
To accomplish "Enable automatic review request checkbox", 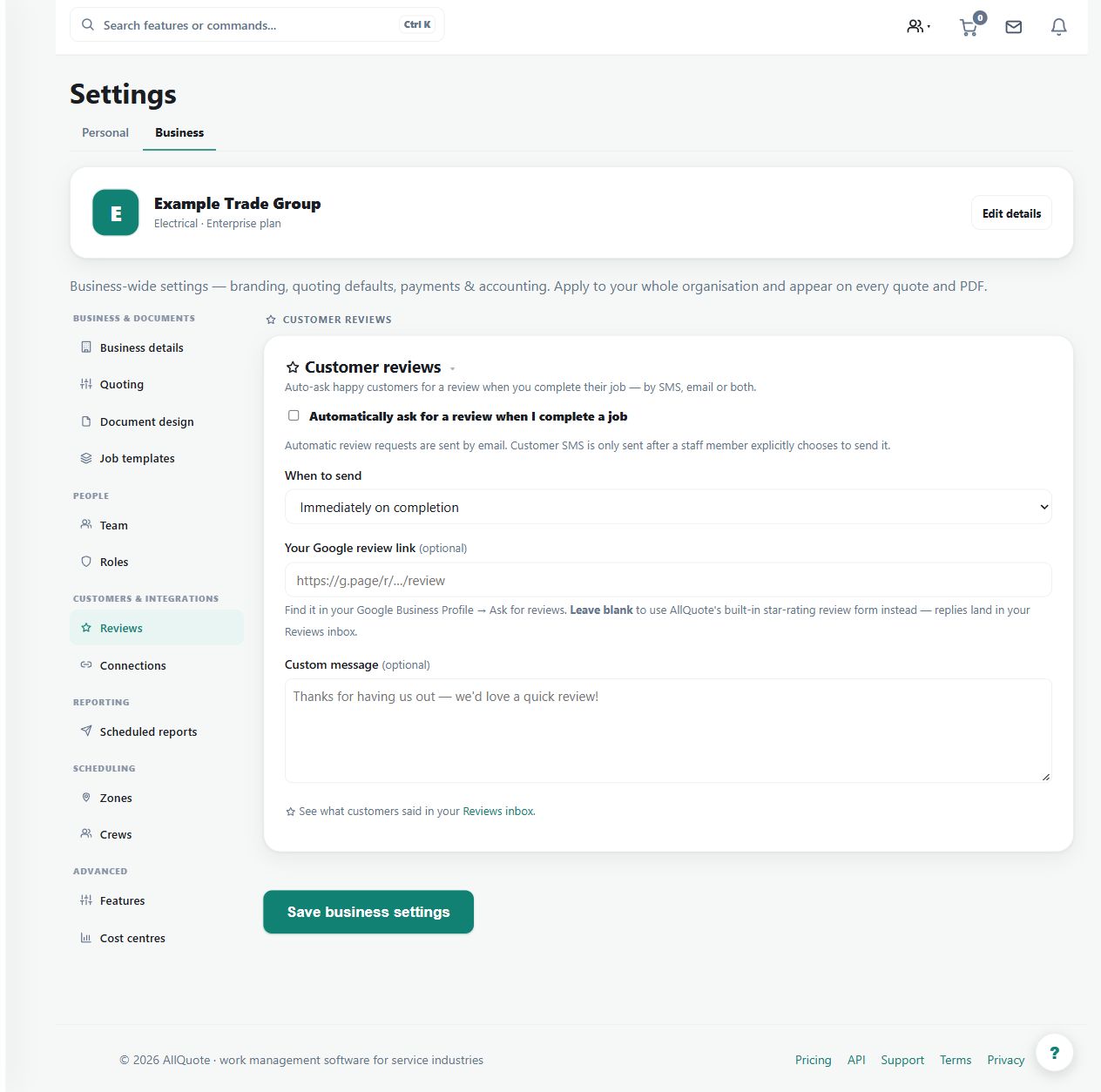I will point(294,415).
